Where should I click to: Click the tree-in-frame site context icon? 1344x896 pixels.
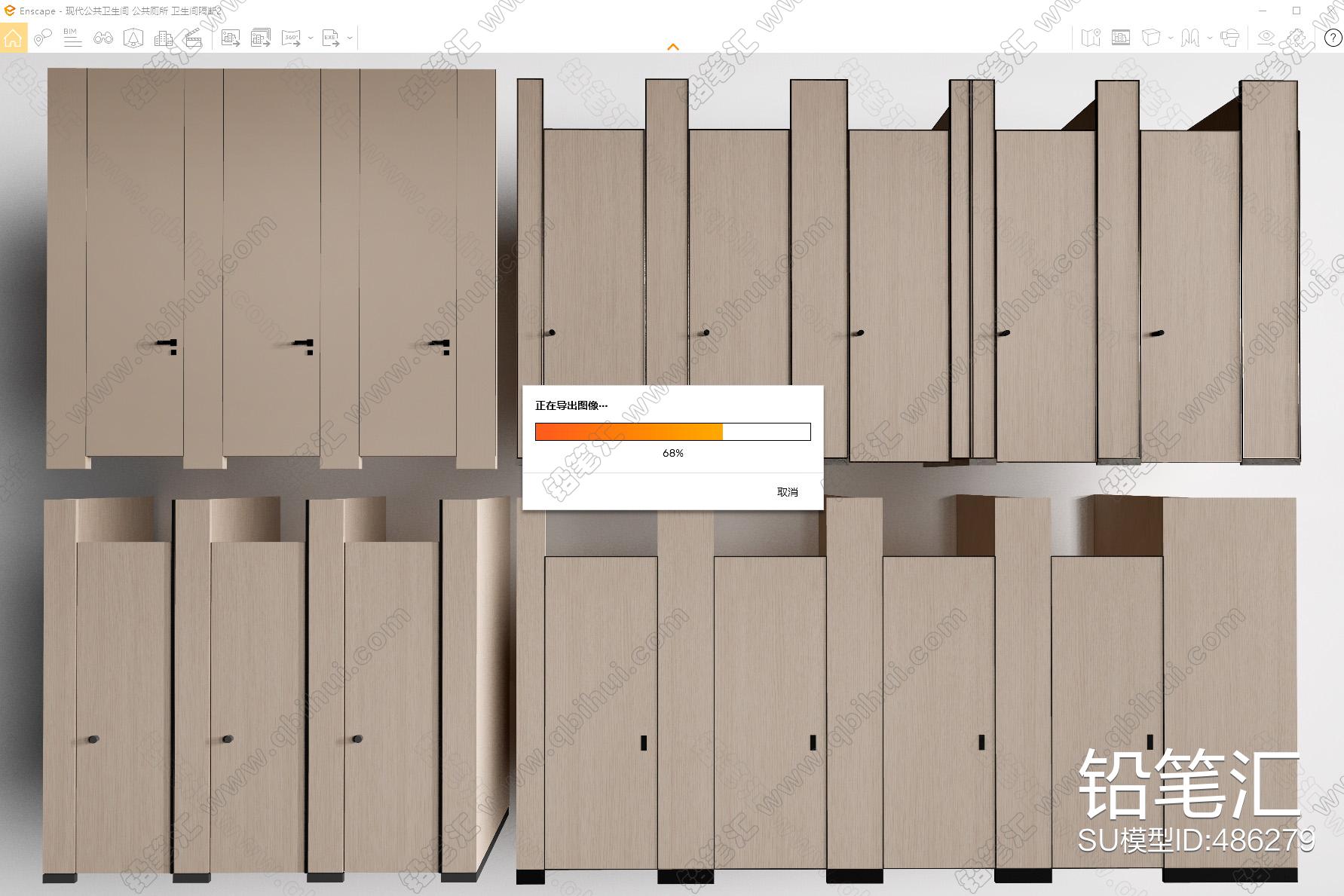[x=133, y=38]
